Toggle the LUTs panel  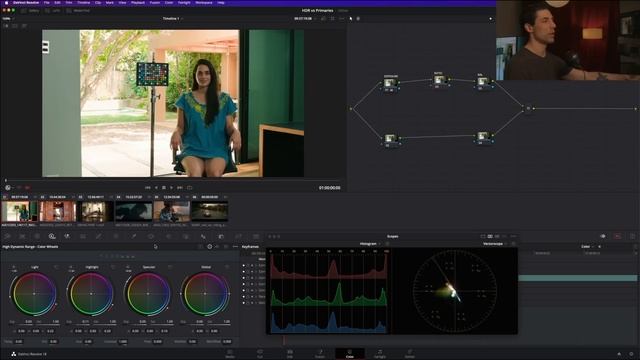click(x=53, y=11)
